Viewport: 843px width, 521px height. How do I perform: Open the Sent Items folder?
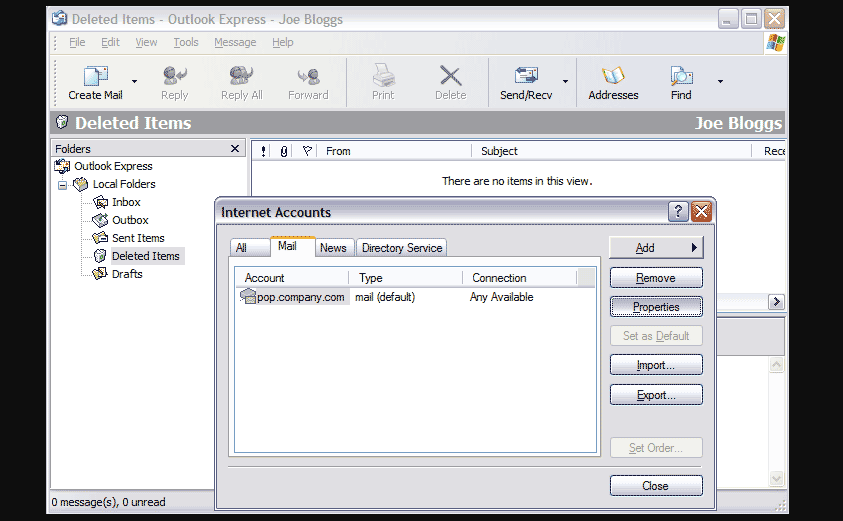pos(138,238)
